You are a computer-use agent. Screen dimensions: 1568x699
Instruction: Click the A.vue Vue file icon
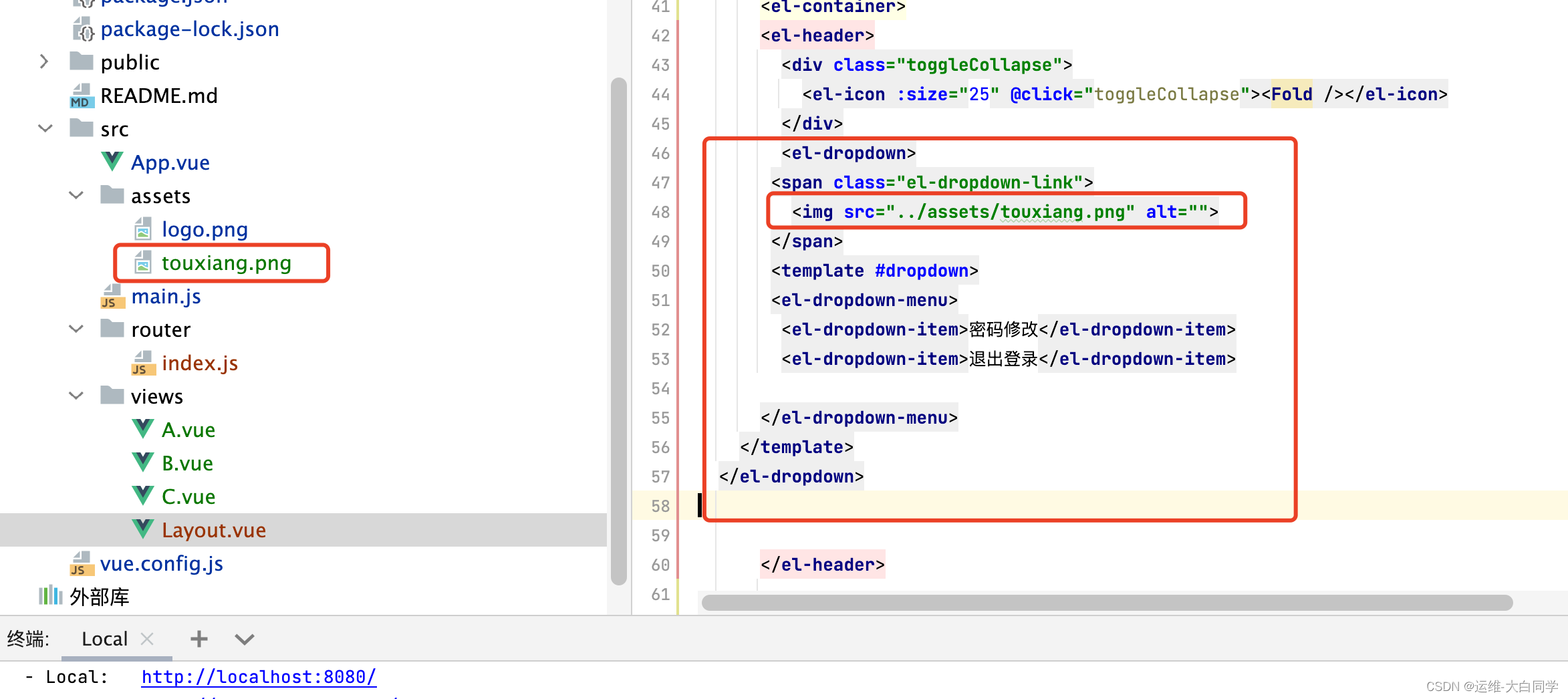pyautogui.click(x=142, y=429)
